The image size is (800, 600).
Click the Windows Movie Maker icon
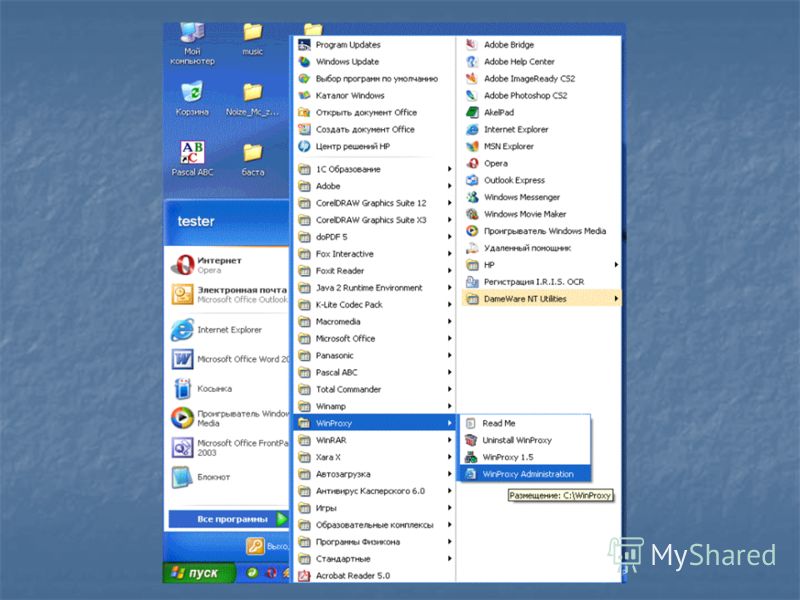[x=472, y=214]
